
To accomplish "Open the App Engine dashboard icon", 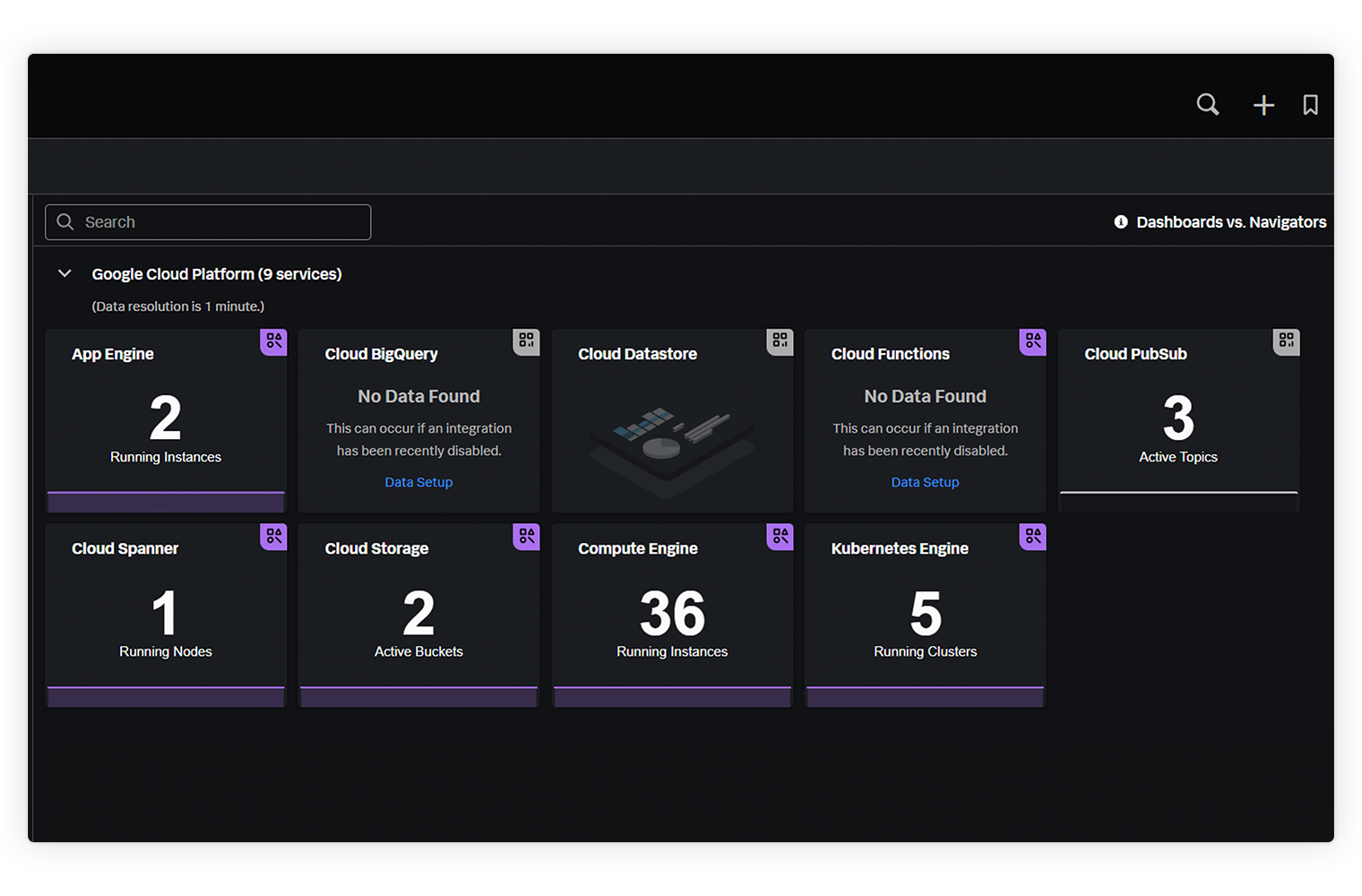I will pos(273,341).
